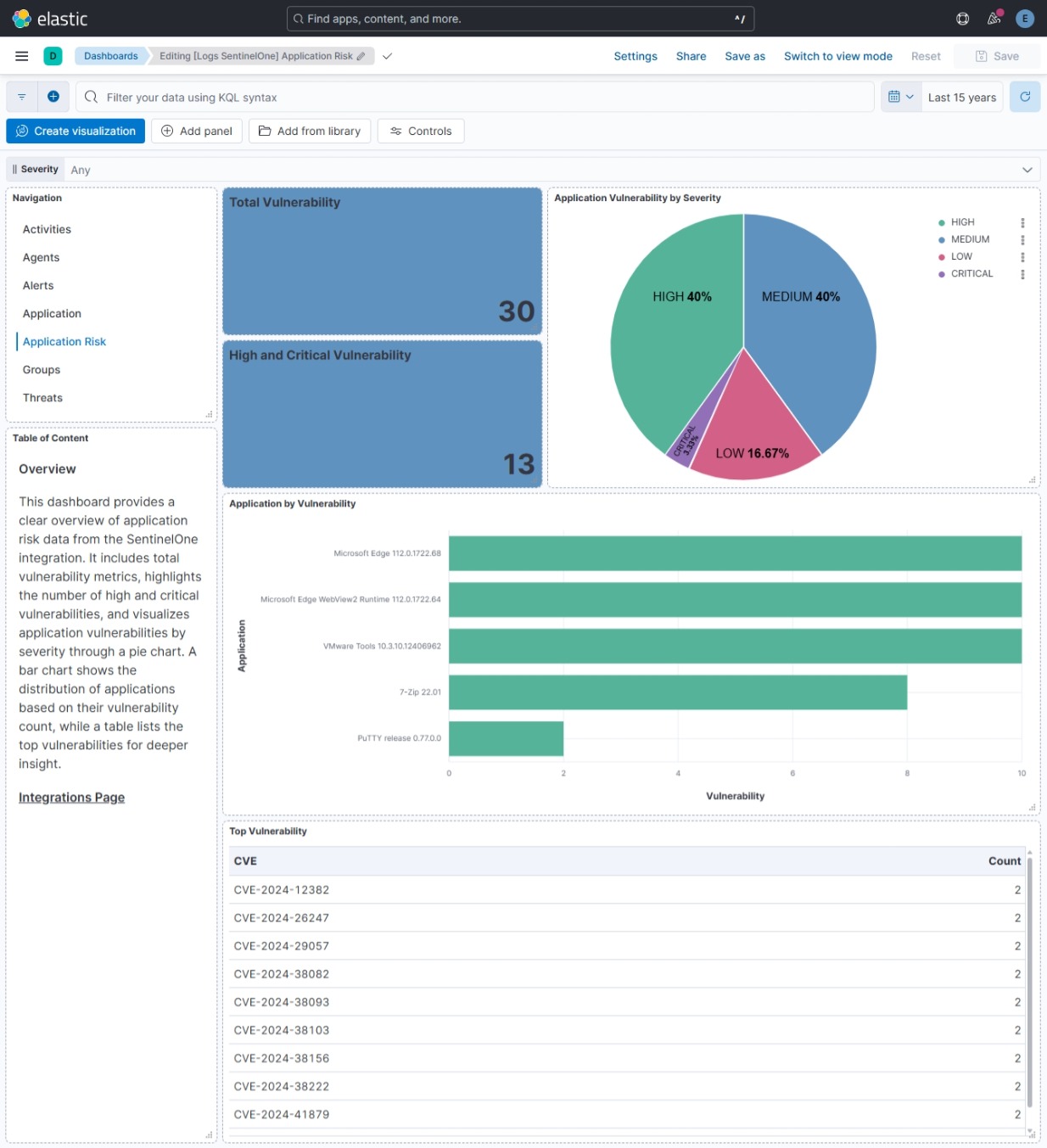Click the KQL filter input field
The width and height of the screenshot is (1047, 1148).
coord(339,96)
